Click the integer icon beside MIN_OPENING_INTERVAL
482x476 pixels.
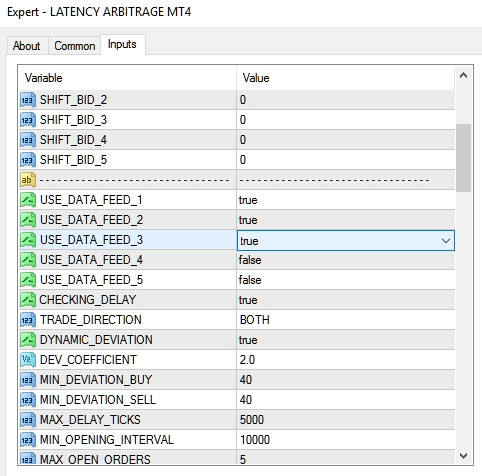tap(28, 440)
